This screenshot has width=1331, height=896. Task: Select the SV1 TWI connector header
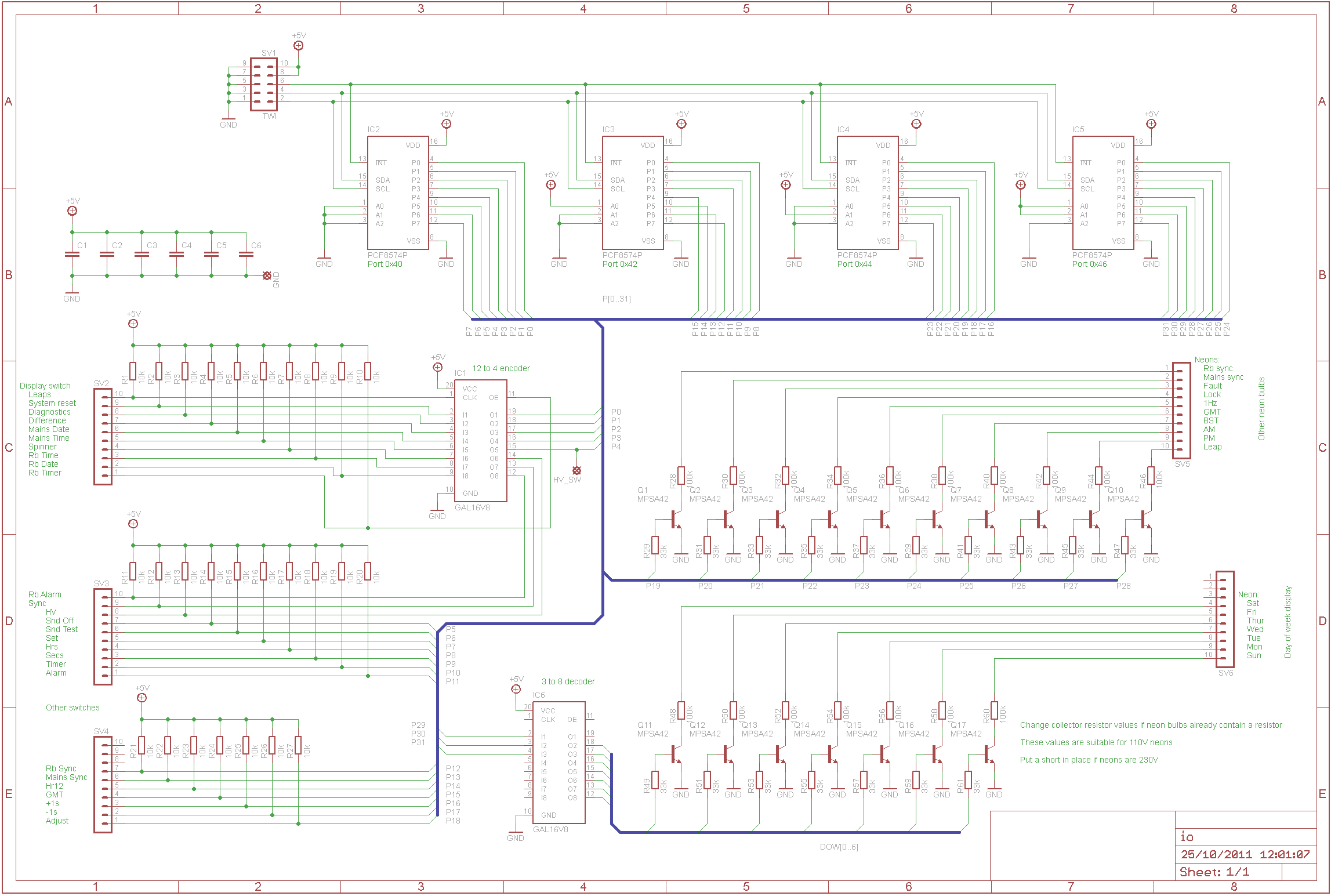coord(264,84)
